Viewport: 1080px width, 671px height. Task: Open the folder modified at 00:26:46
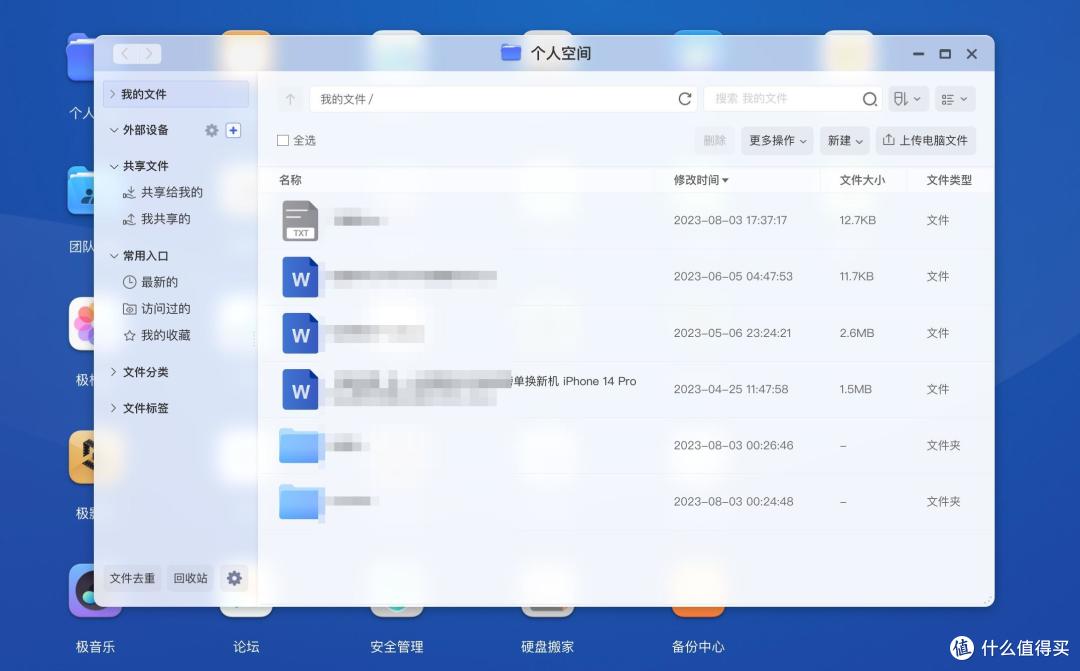pos(302,446)
